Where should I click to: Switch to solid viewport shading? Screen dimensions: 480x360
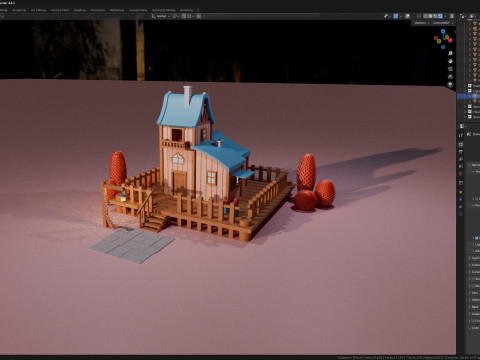click(430, 16)
